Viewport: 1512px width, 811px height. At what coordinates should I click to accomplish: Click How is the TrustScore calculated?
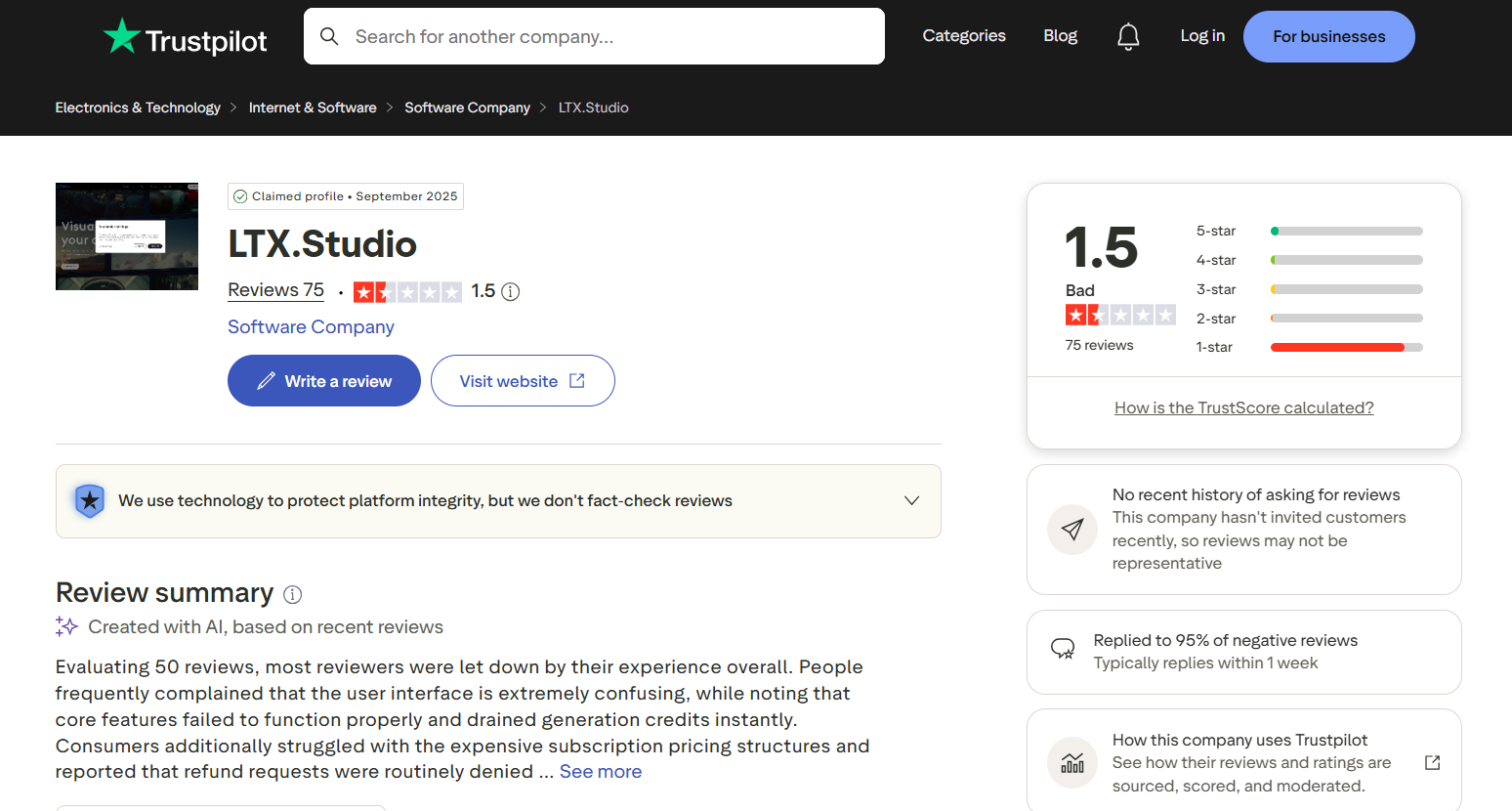[1244, 407]
